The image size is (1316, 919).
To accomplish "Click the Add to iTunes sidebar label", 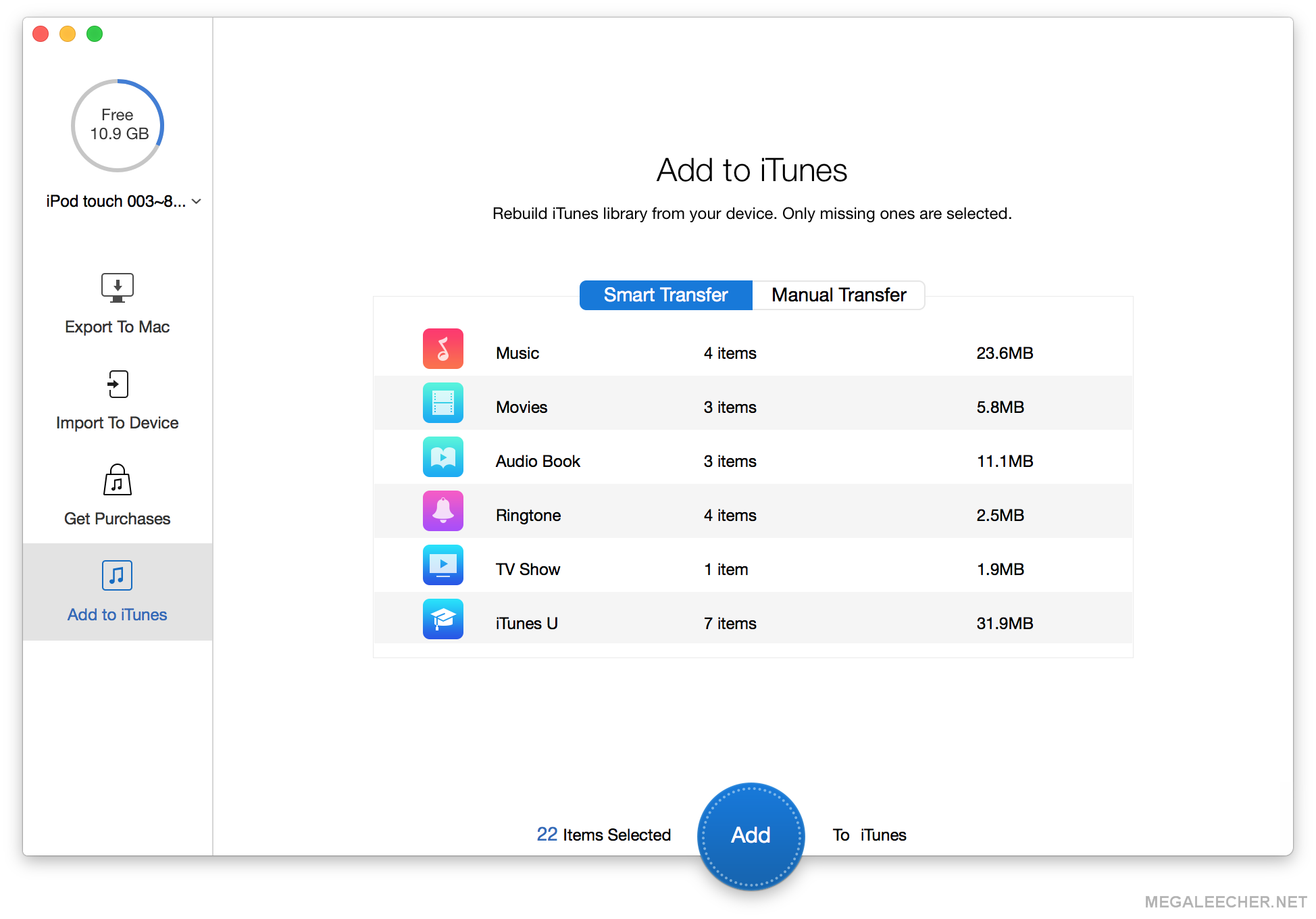I will click(x=118, y=615).
